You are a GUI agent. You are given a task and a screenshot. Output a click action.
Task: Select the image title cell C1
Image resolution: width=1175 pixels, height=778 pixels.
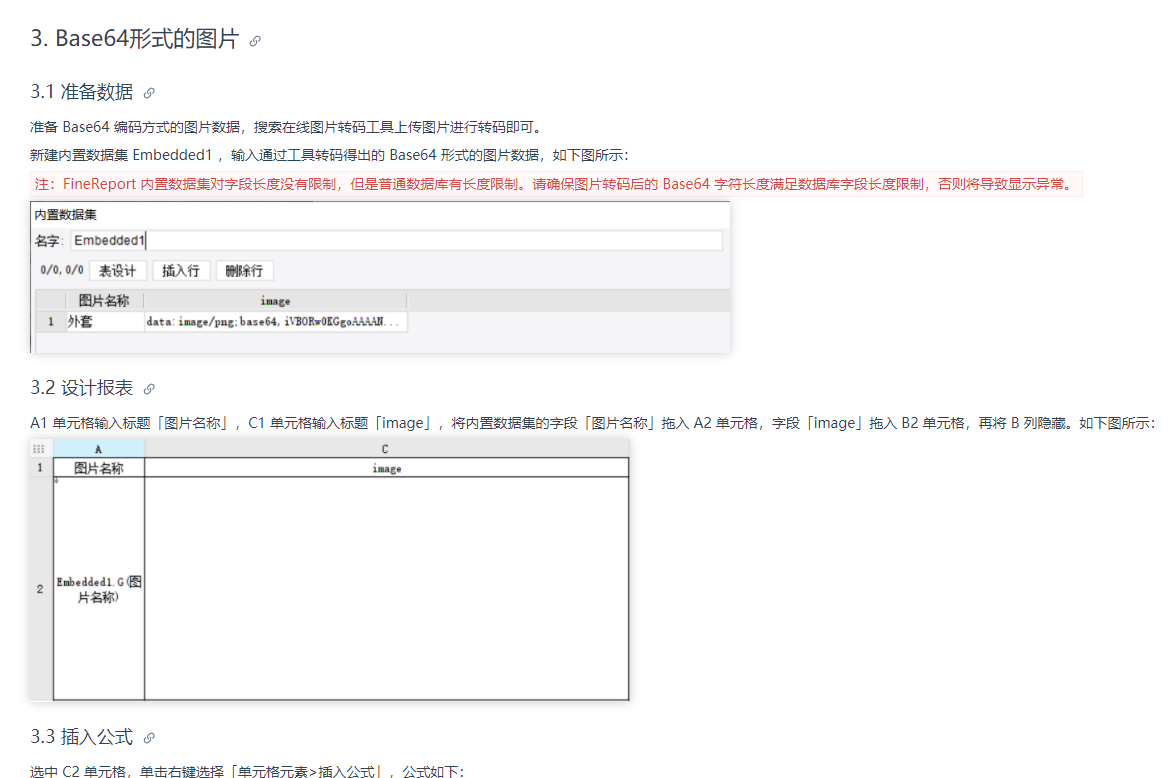click(387, 468)
